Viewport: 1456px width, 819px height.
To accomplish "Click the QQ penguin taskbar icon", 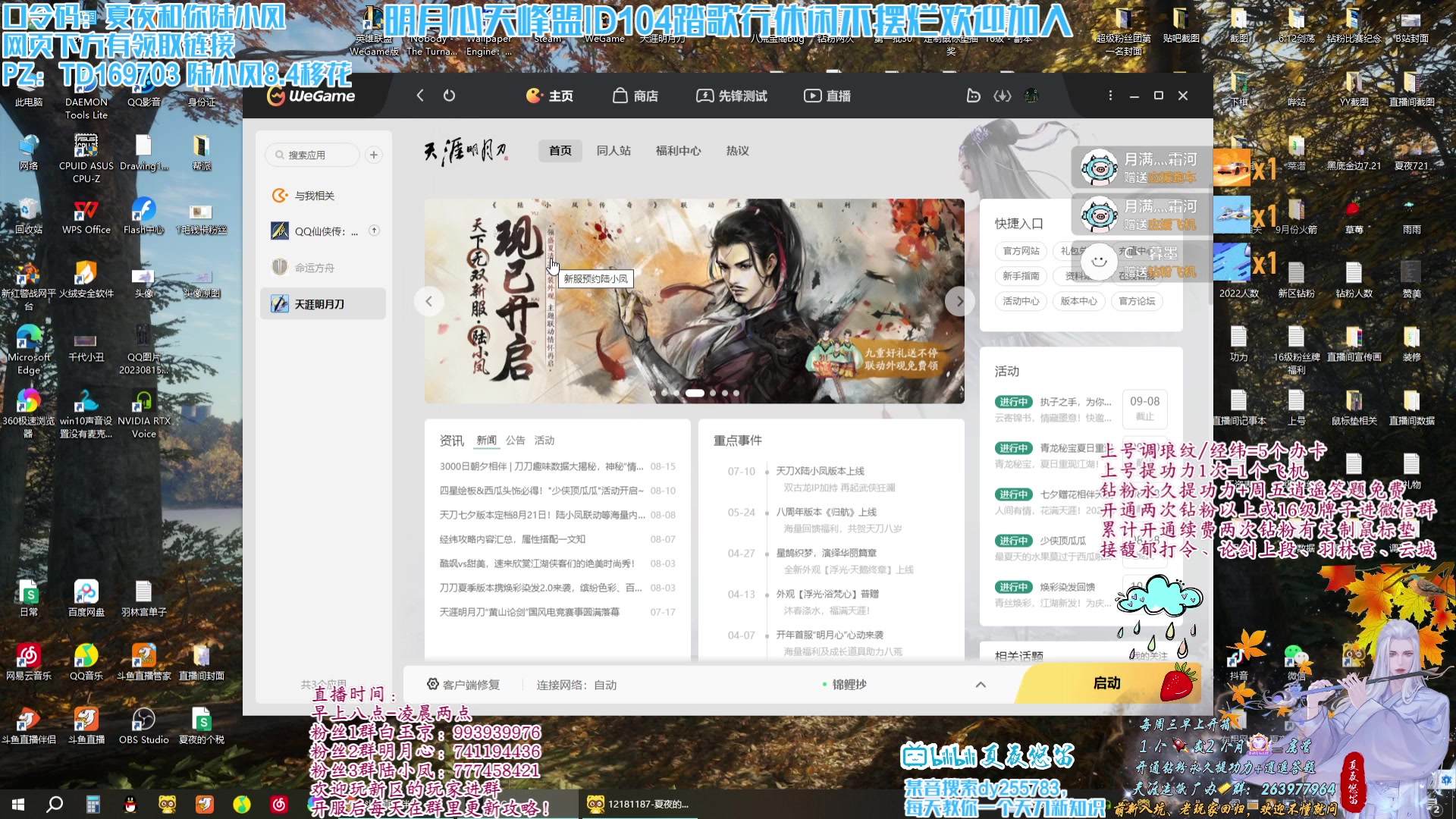I will (130, 804).
